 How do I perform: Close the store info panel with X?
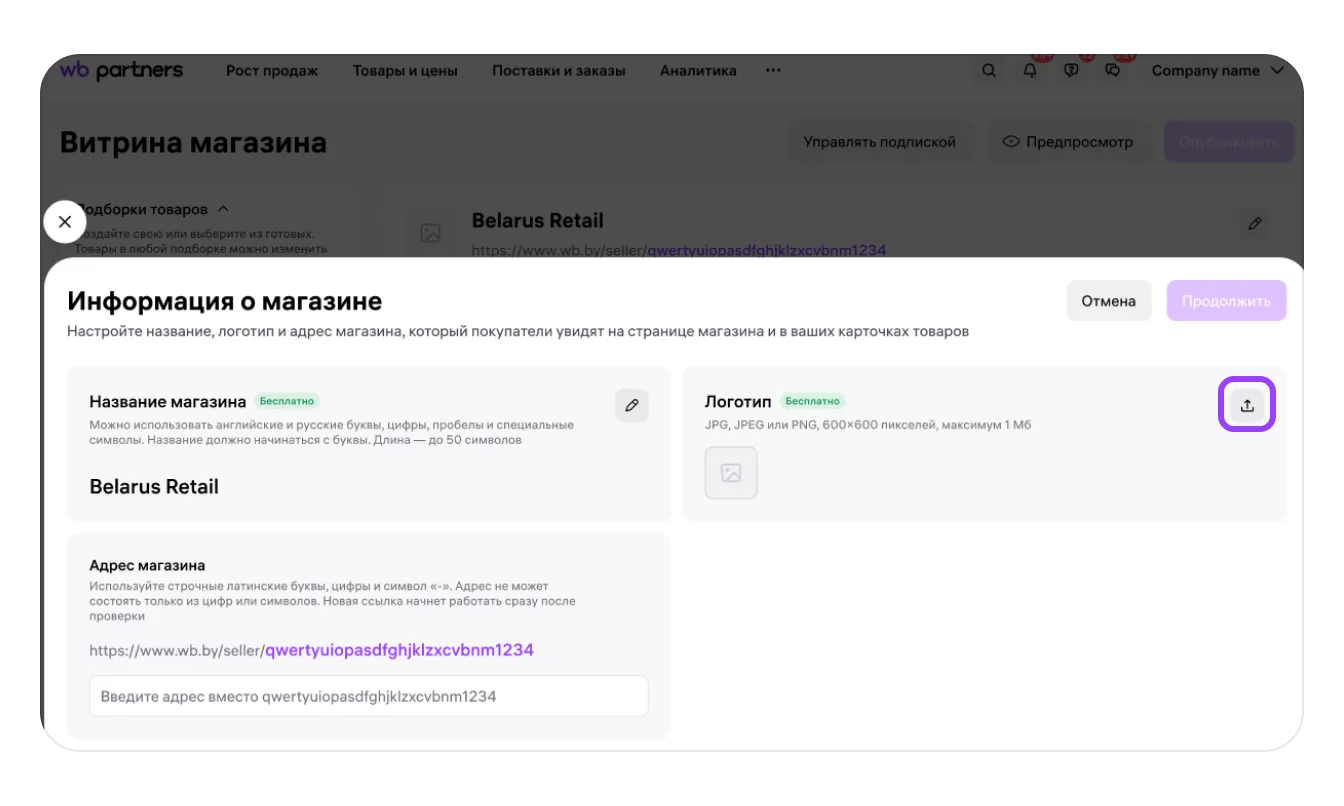click(x=65, y=222)
